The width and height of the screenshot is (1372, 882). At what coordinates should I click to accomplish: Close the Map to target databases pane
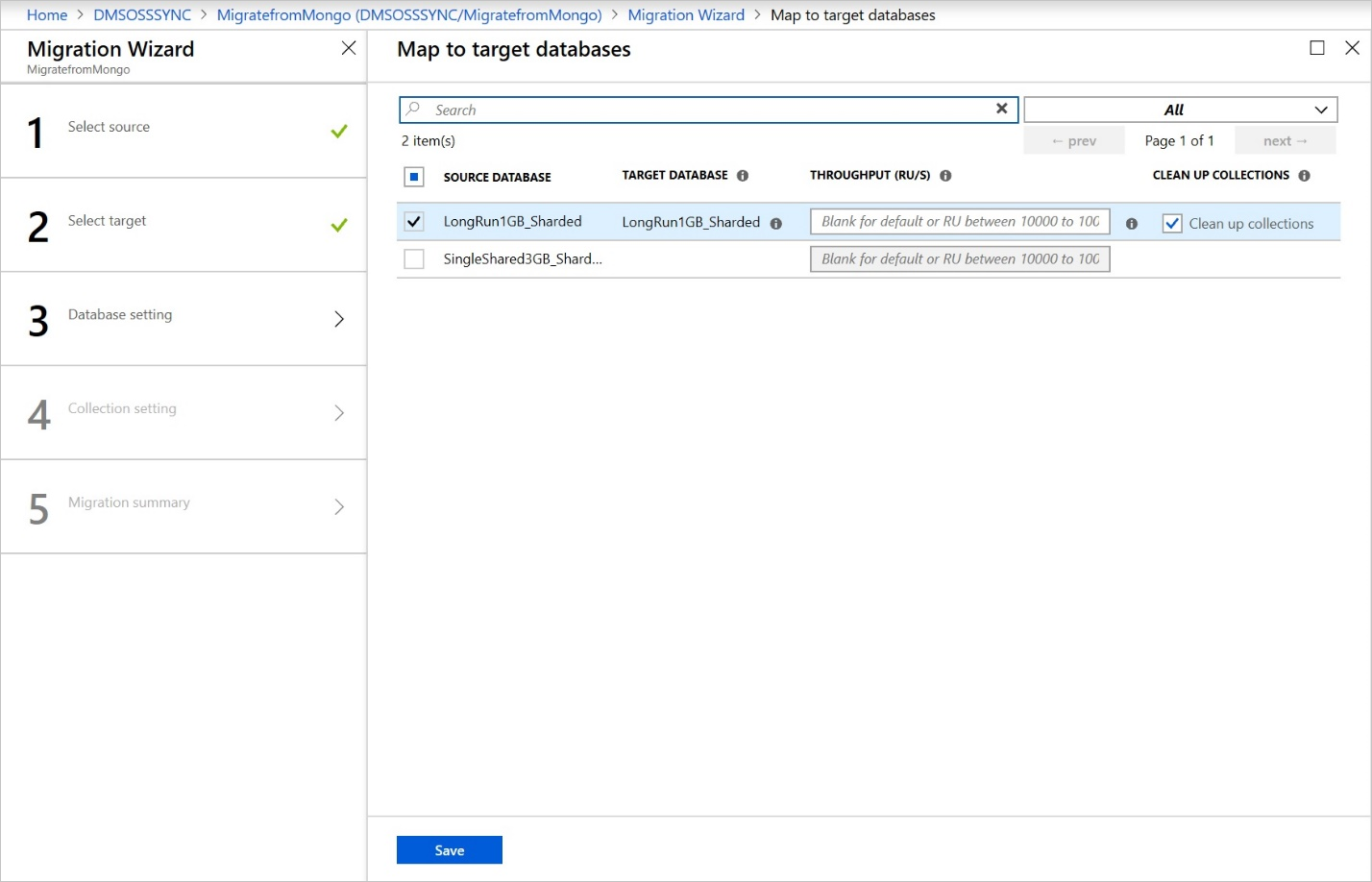(1352, 48)
